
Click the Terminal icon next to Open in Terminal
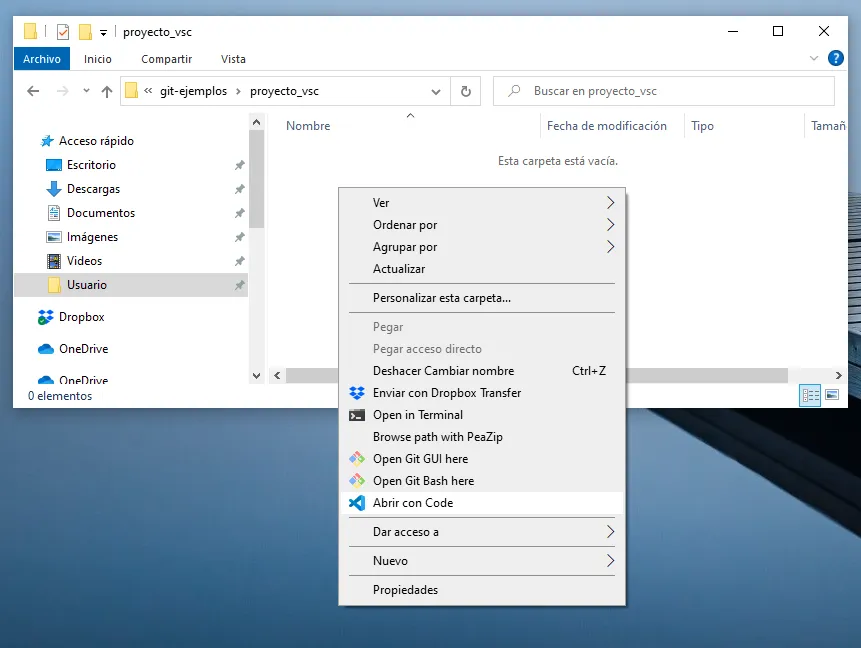(x=357, y=415)
